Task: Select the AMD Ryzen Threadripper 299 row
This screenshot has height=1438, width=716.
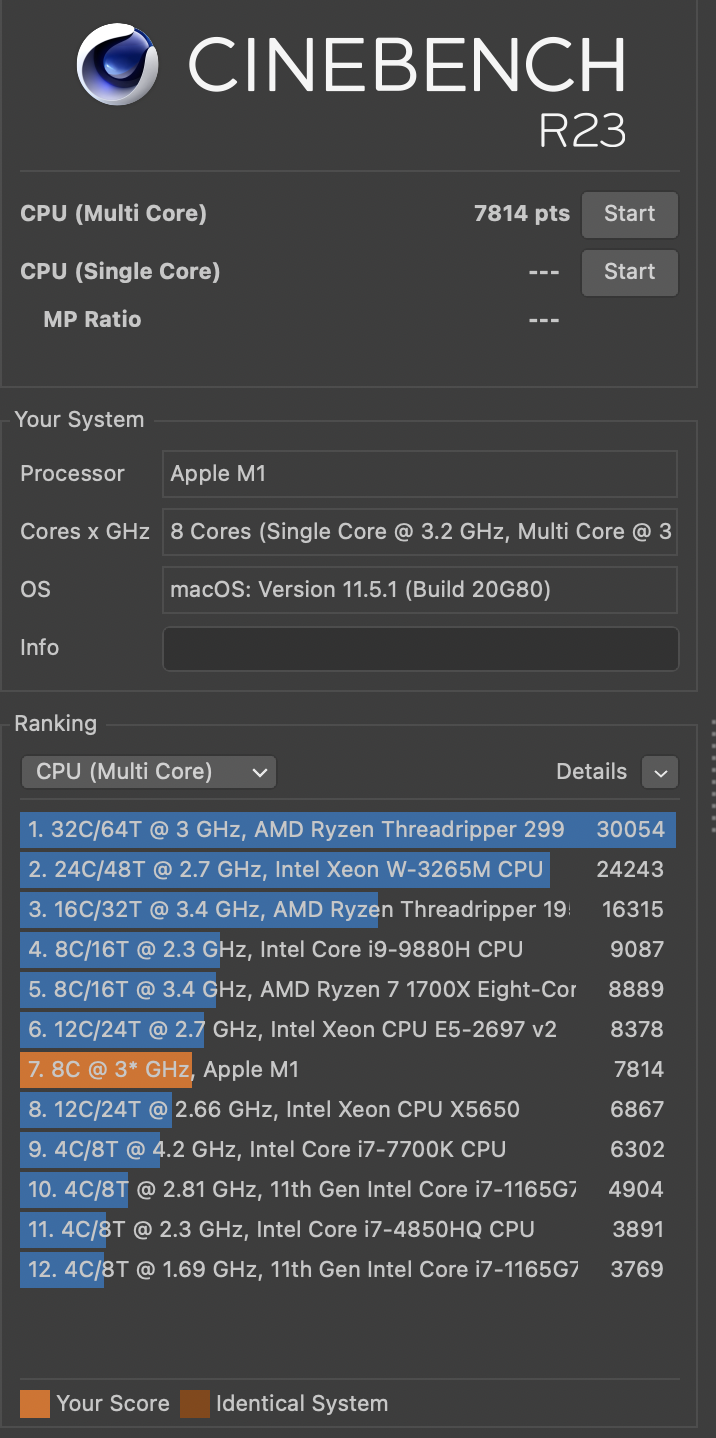Action: 348,829
